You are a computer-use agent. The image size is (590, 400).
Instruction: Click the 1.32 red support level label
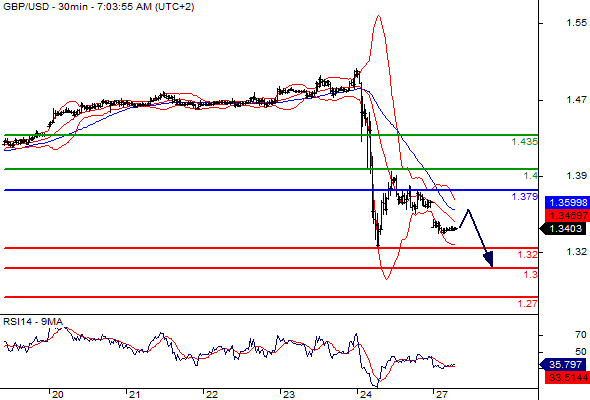(528, 254)
